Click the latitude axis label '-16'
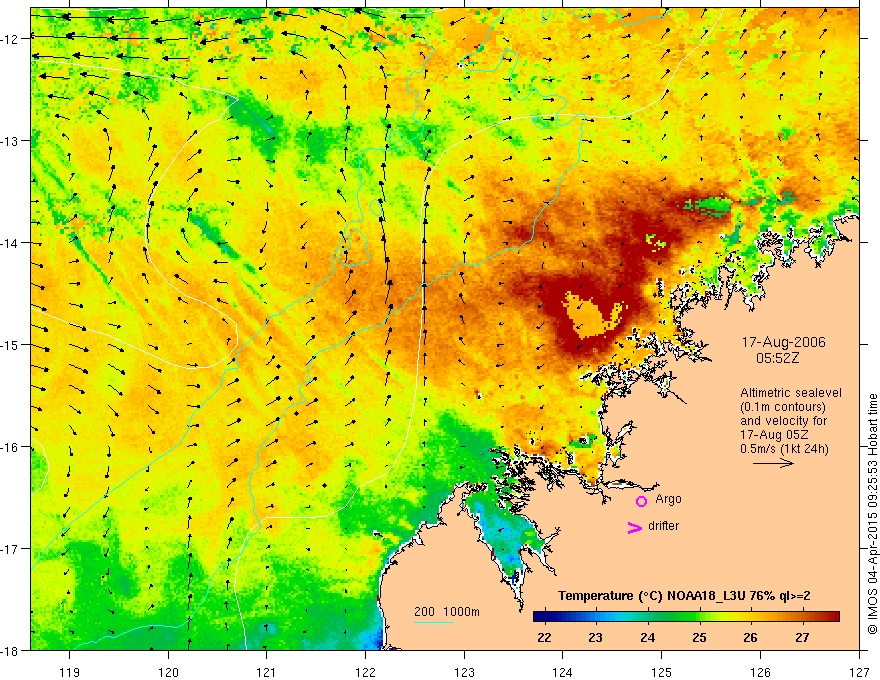 pos(11,447)
